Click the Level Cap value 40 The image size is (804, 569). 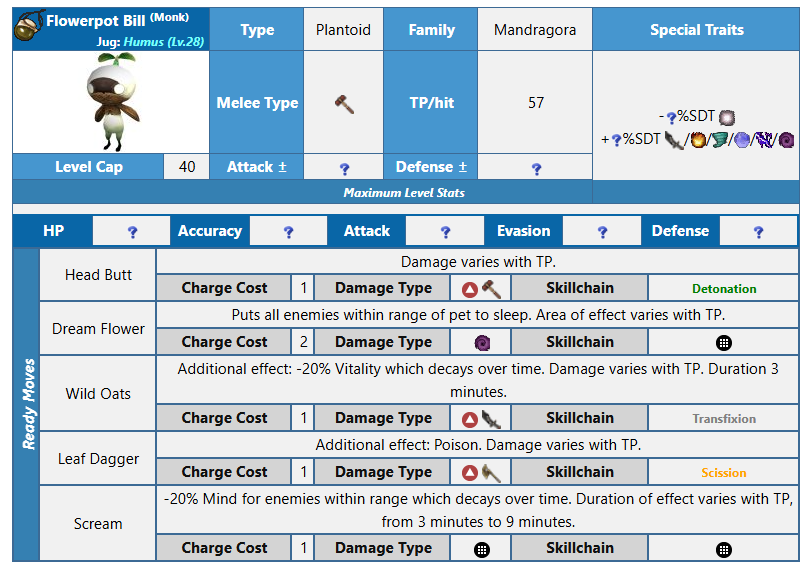[x=187, y=167]
